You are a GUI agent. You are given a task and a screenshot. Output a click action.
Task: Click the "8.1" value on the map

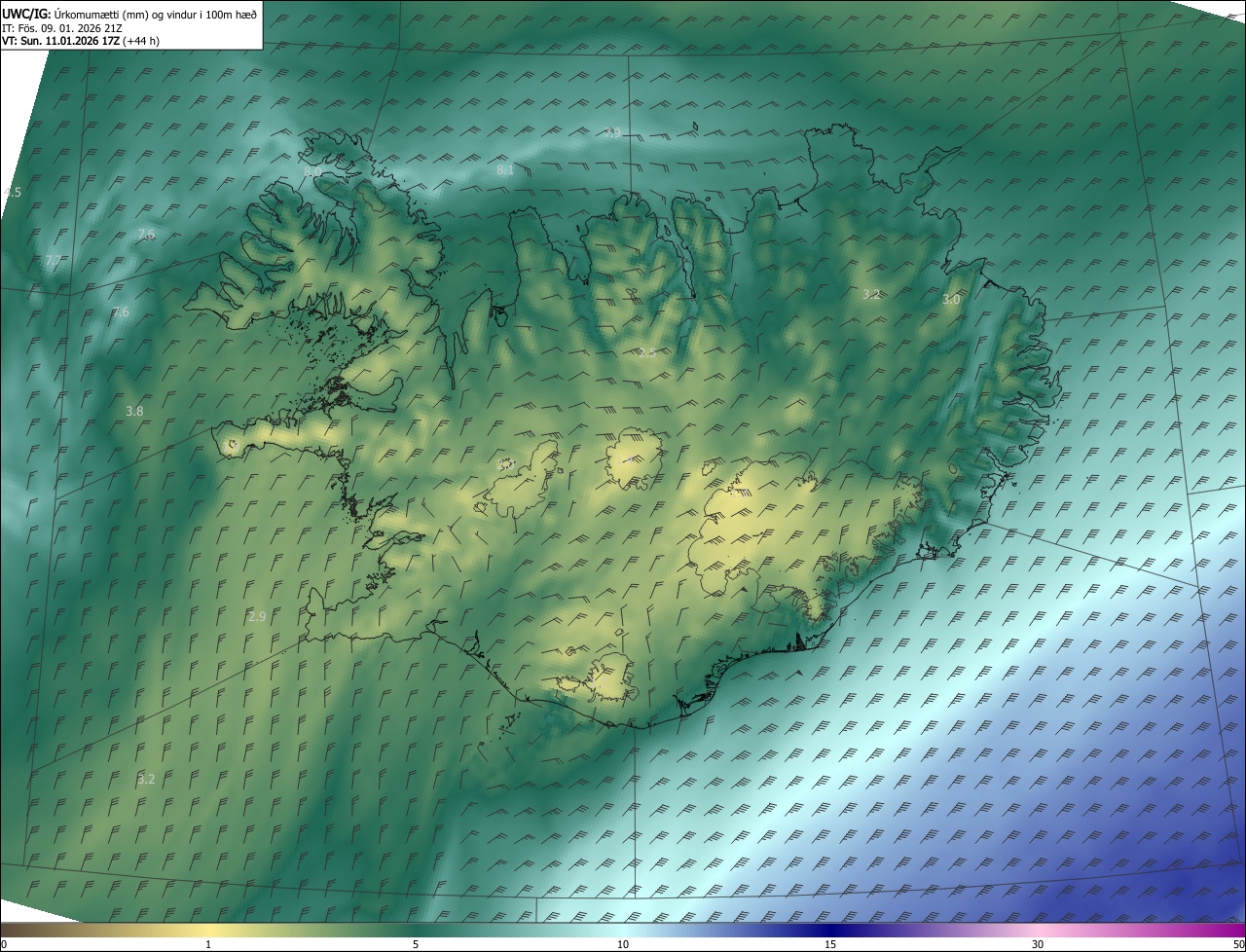point(505,169)
